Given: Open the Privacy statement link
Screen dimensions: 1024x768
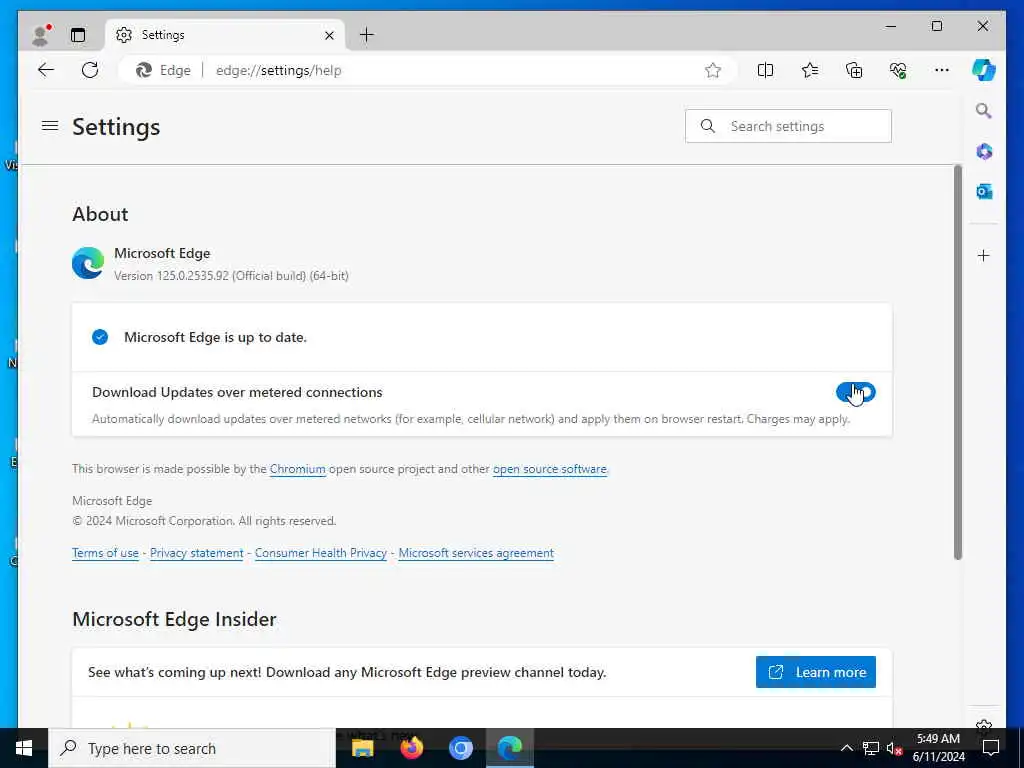Looking at the screenshot, I should (x=197, y=553).
